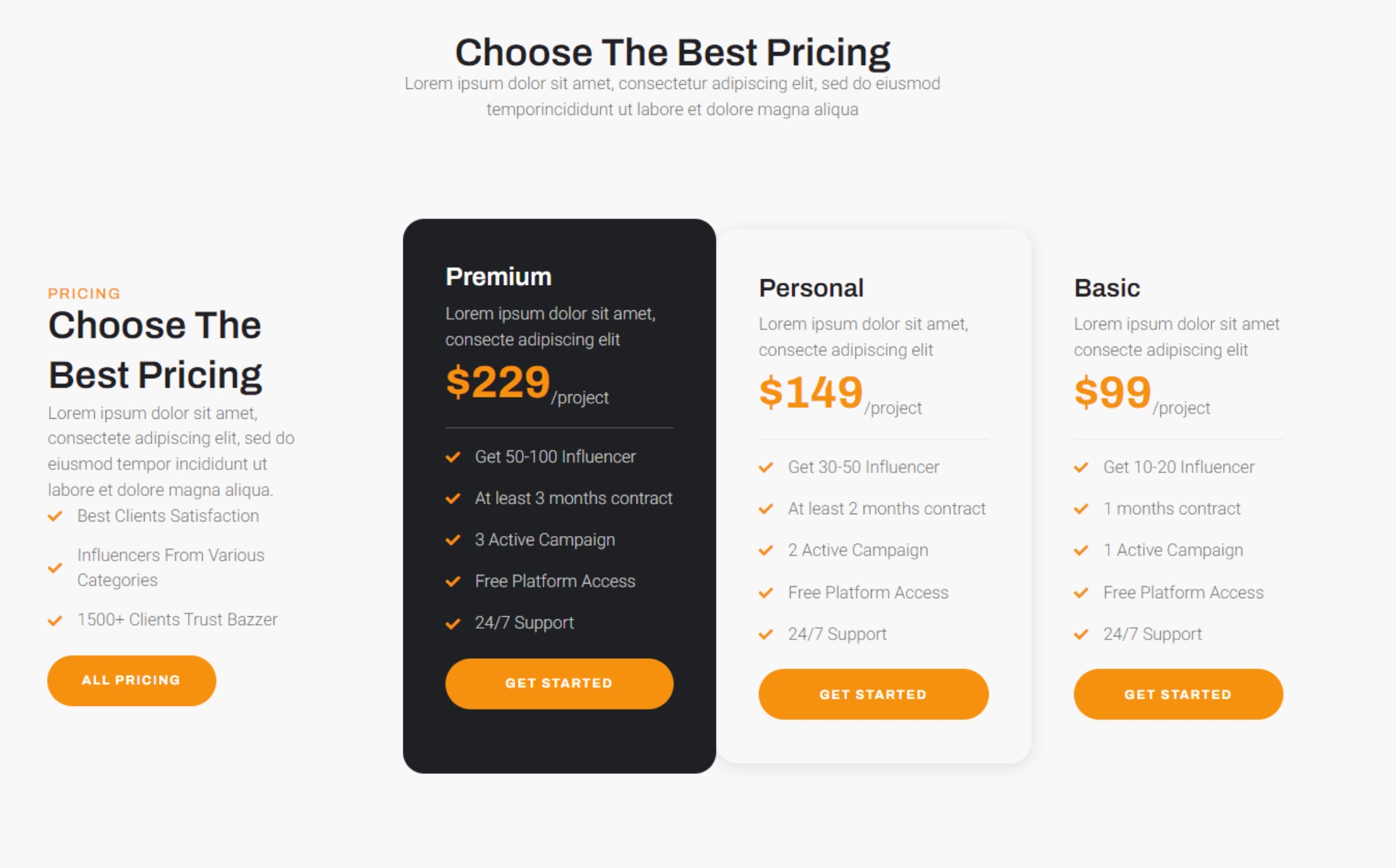
Task: Click checkmark beside Basic Free Platform Access
Action: point(1081,593)
